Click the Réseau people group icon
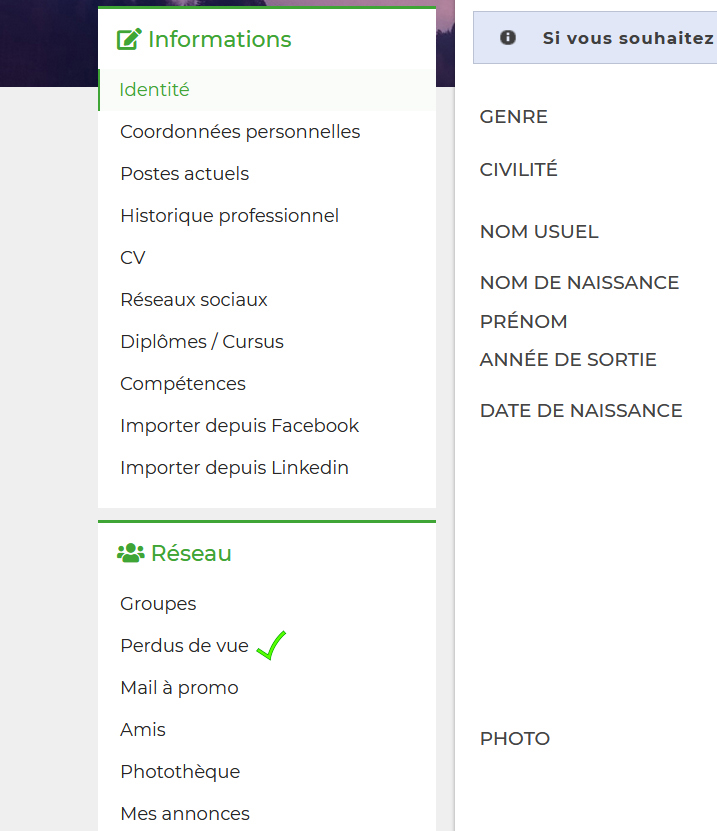The width and height of the screenshot is (717, 831). coord(130,553)
